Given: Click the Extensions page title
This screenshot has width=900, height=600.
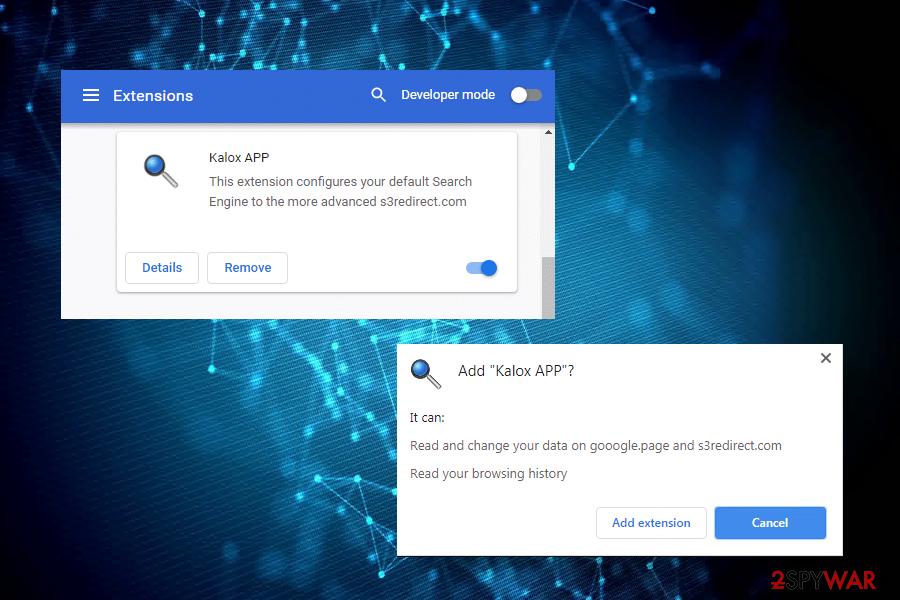Looking at the screenshot, I should [153, 96].
